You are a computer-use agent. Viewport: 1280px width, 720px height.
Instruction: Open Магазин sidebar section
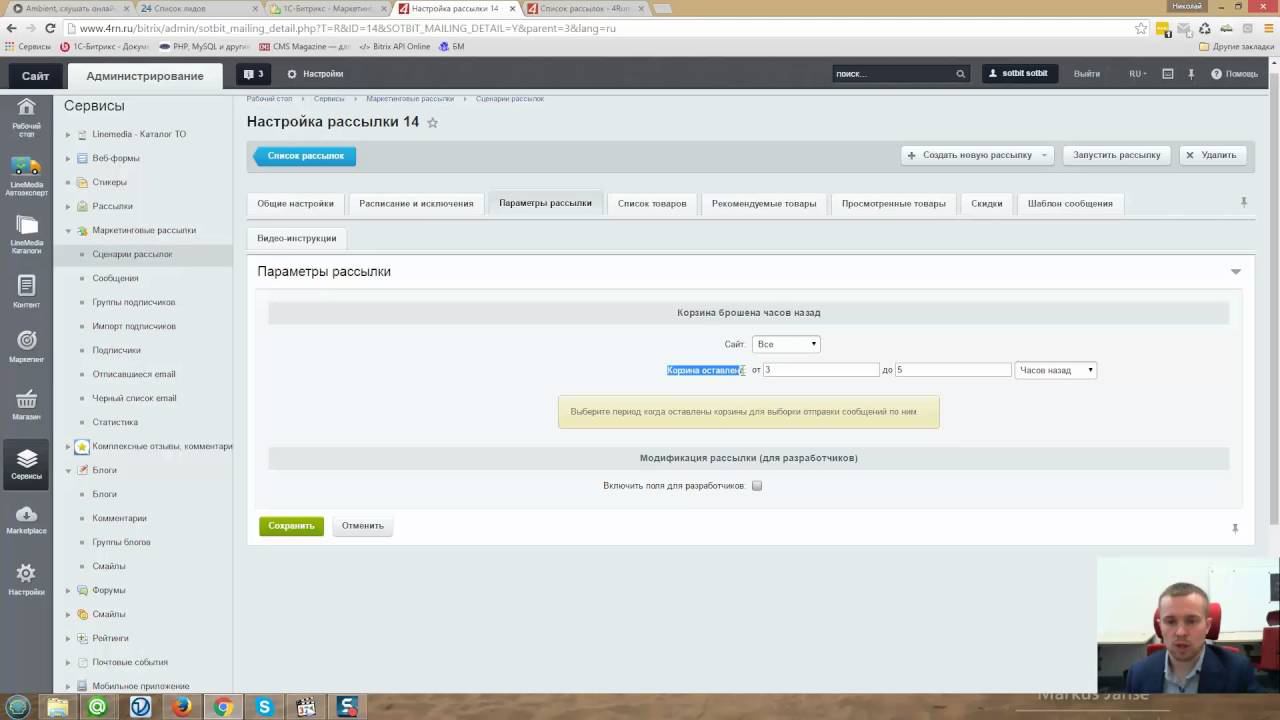[27, 404]
